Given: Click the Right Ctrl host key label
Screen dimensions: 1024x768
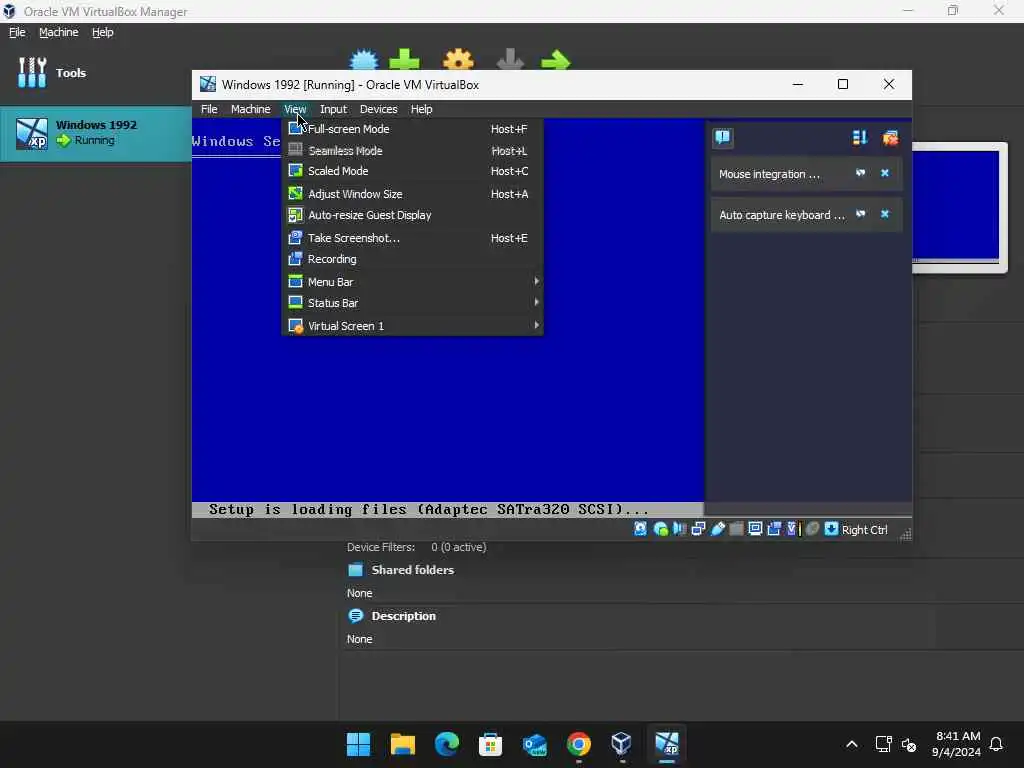Looking at the screenshot, I should point(864,530).
